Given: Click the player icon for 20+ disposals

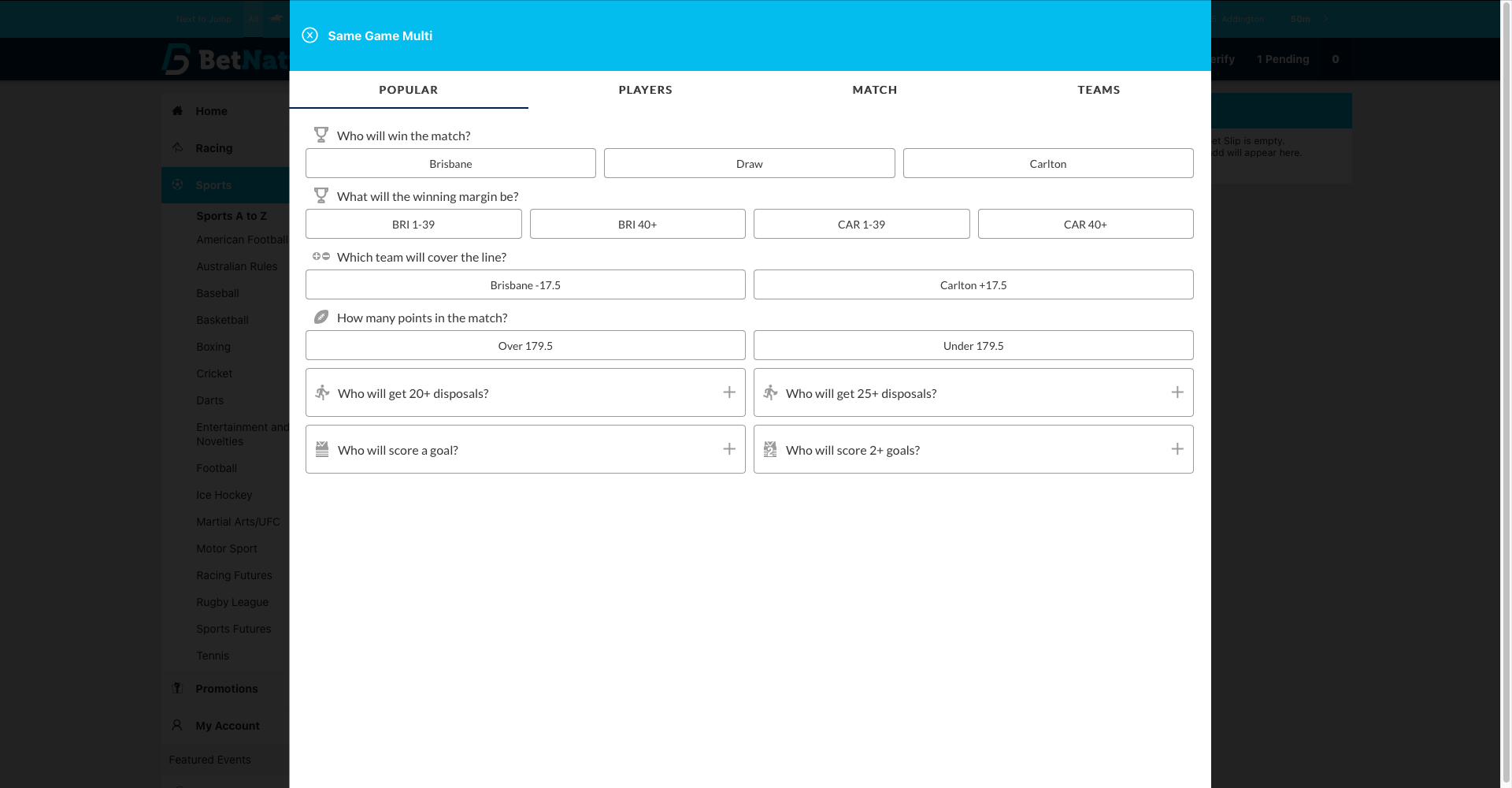Looking at the screenshot, I should pyautogui.click(x=322, y=392).
